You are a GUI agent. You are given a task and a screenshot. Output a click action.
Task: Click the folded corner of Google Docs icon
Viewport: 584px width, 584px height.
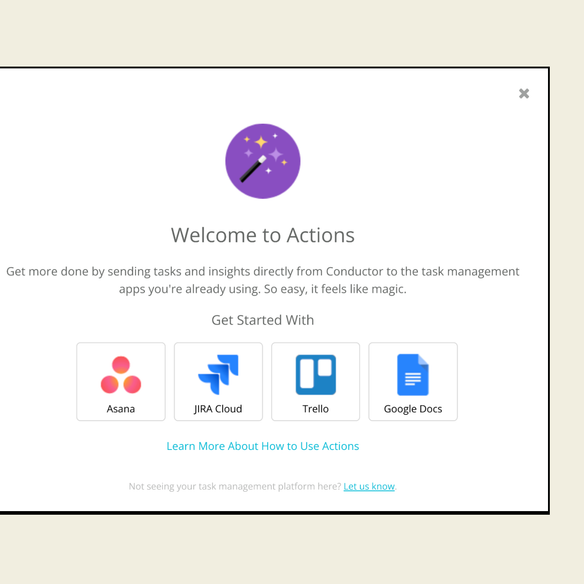click(x=423, y=360)
